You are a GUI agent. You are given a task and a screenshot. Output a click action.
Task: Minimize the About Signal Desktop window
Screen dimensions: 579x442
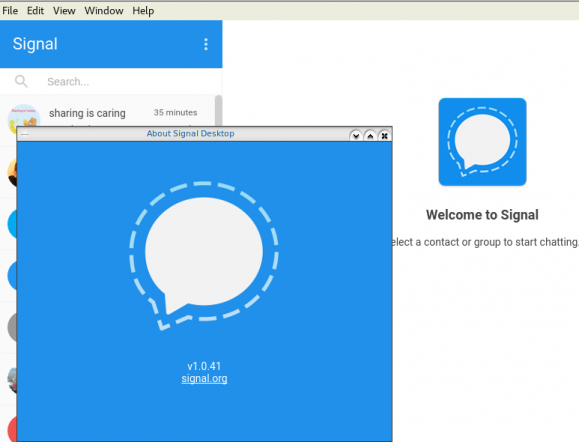point(356,136)
